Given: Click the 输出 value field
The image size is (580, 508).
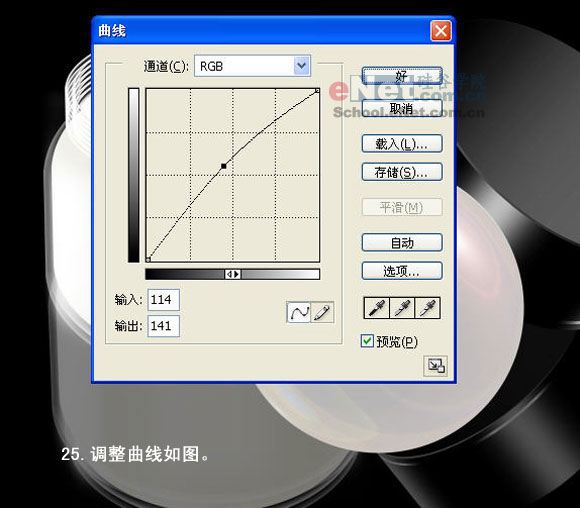Looking at the screenshot, I should (x=163, y=326).
